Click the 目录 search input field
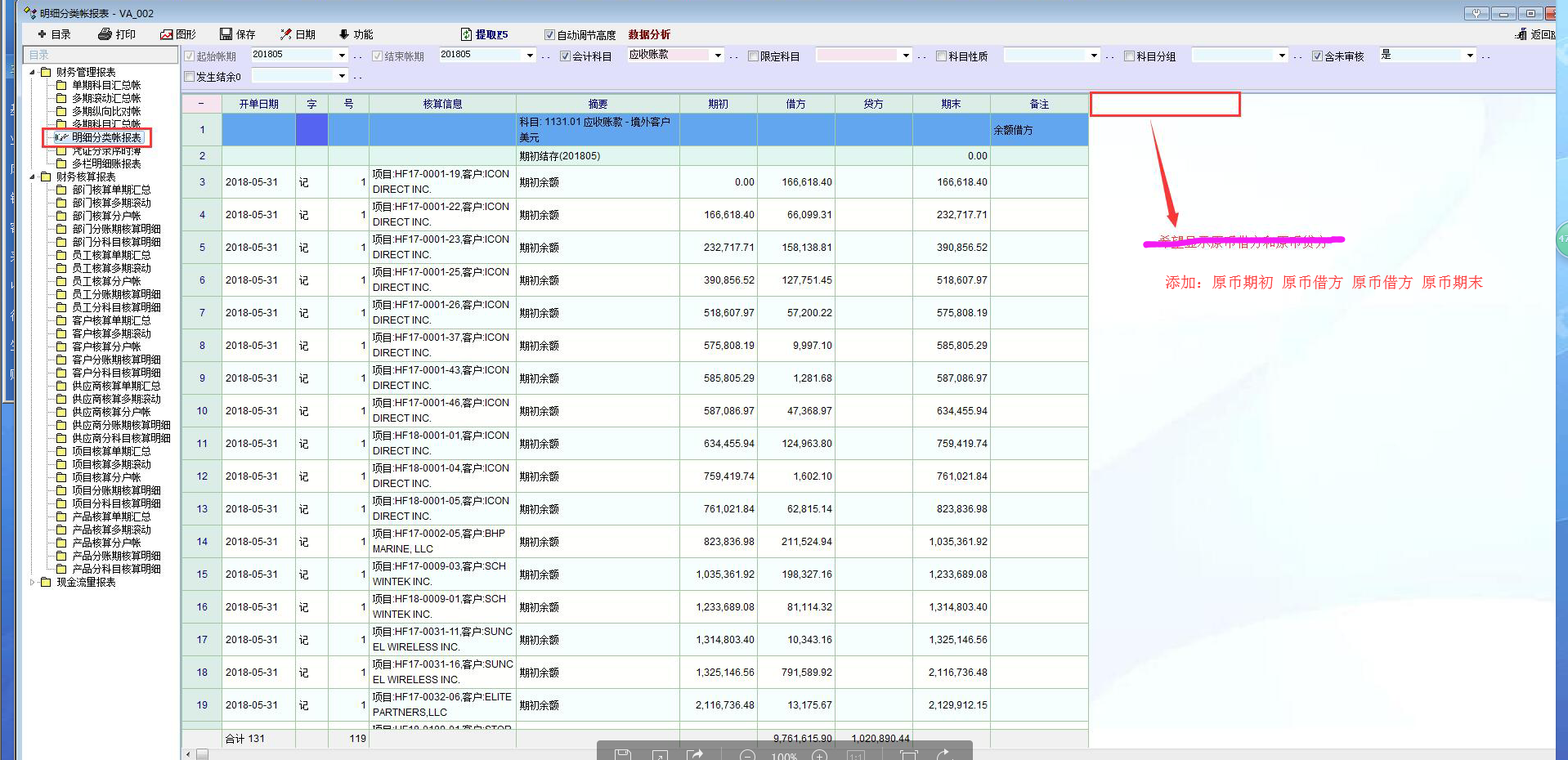This screenshot has width=1568, height=760. pyautogui.click(x=101, y=55)
